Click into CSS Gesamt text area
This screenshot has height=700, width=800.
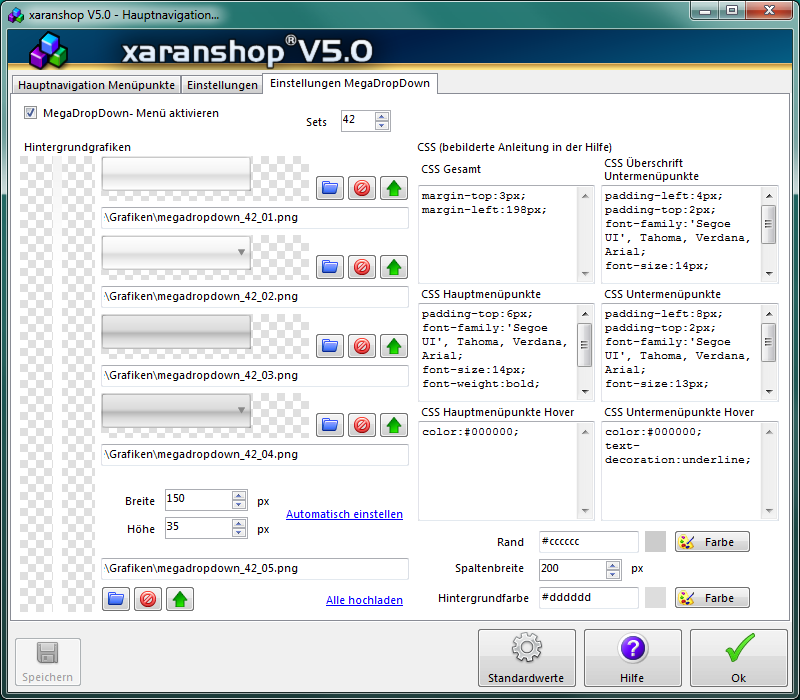tap(498, 234)
